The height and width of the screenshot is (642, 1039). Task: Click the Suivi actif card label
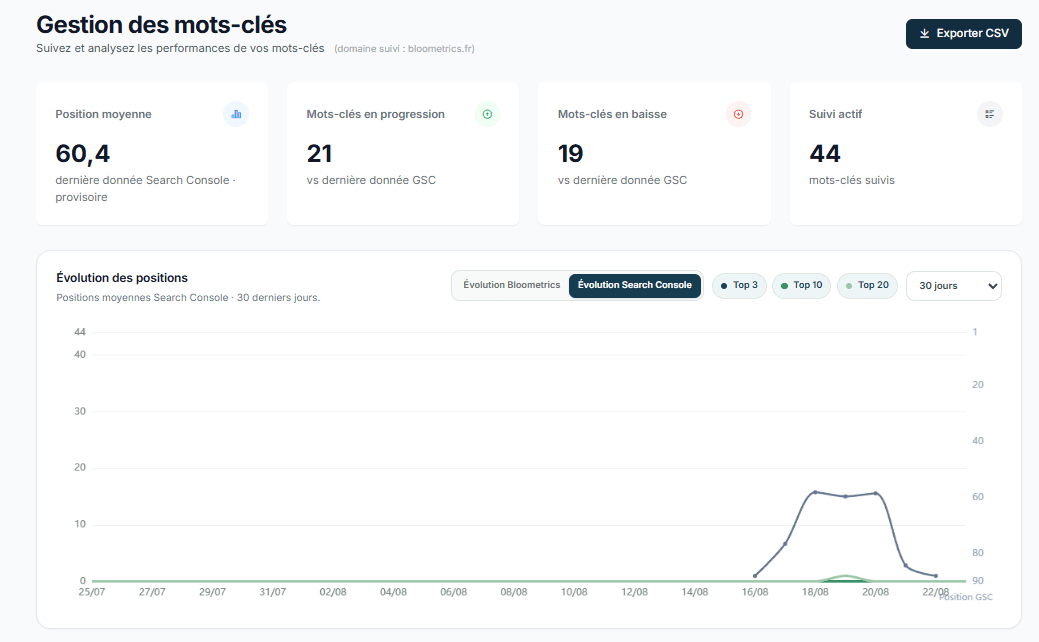836,115
